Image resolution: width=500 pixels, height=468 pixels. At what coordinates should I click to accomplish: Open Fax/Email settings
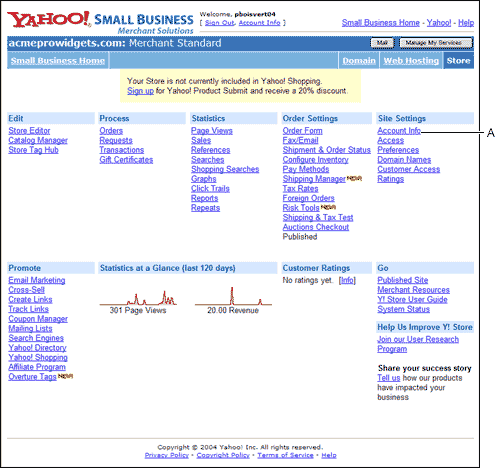[300, 140]
